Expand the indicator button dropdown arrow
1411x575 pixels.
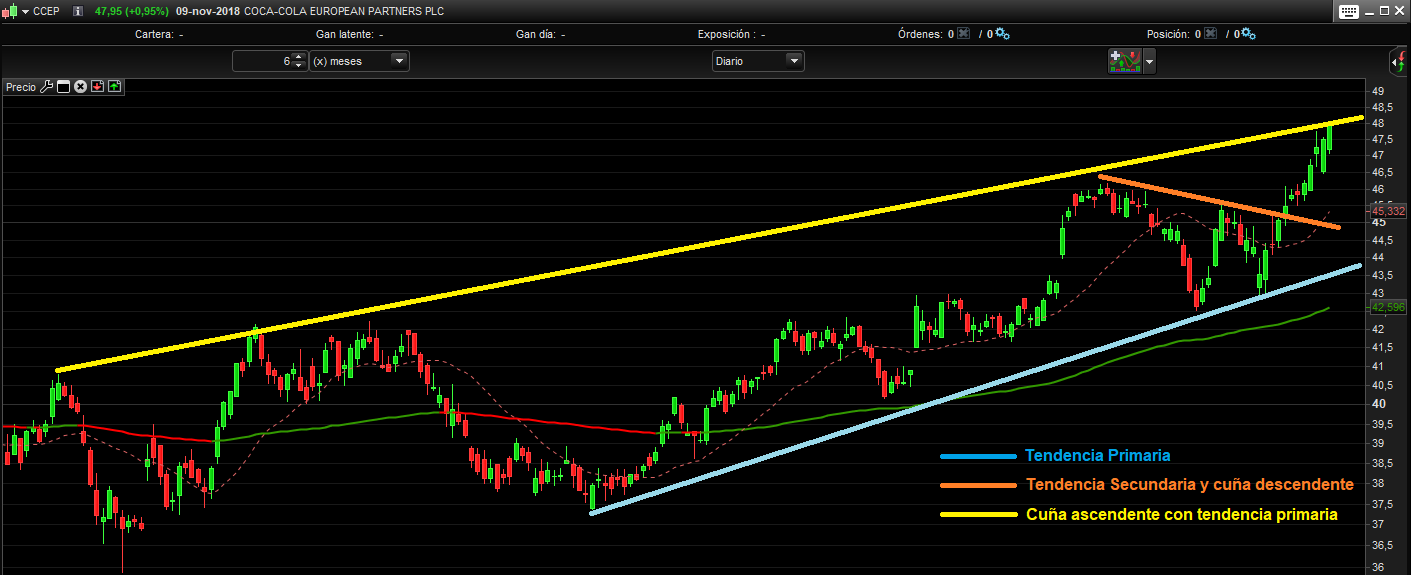1150,62
